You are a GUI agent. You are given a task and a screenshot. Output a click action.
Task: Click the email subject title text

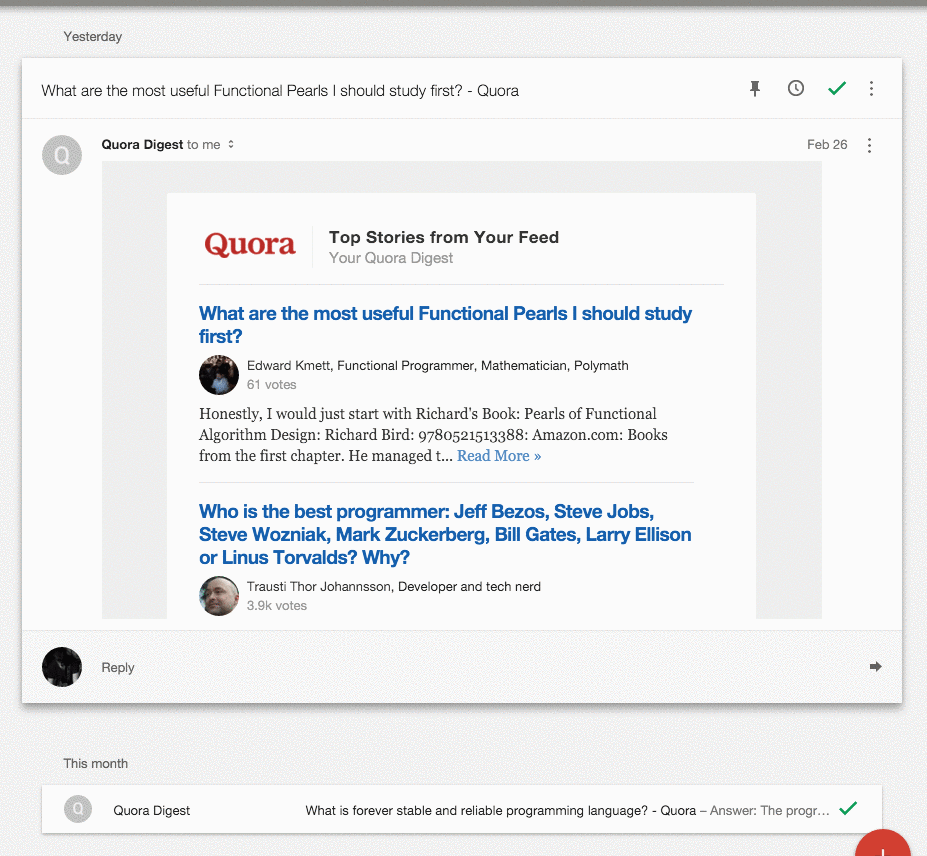click(x=280, y=90)
